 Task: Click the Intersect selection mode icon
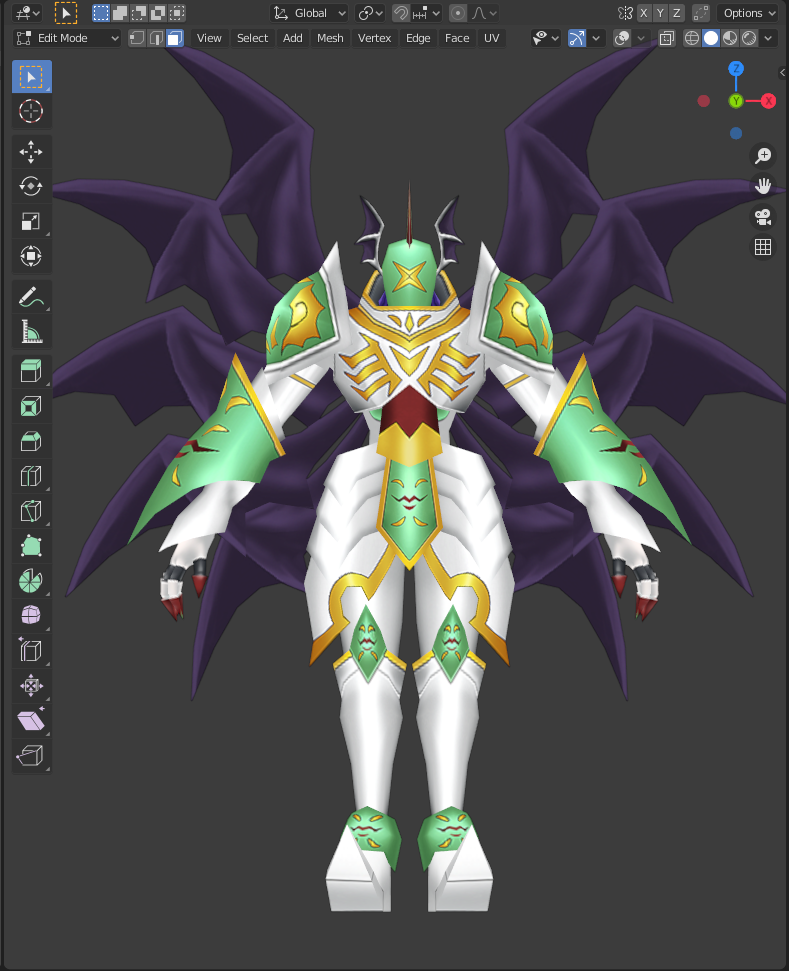coord(177,13)
